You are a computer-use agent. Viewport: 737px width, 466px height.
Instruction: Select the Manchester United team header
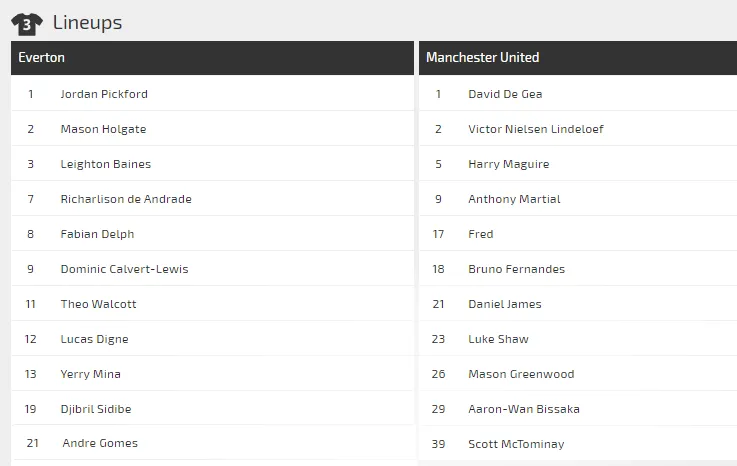482,58
